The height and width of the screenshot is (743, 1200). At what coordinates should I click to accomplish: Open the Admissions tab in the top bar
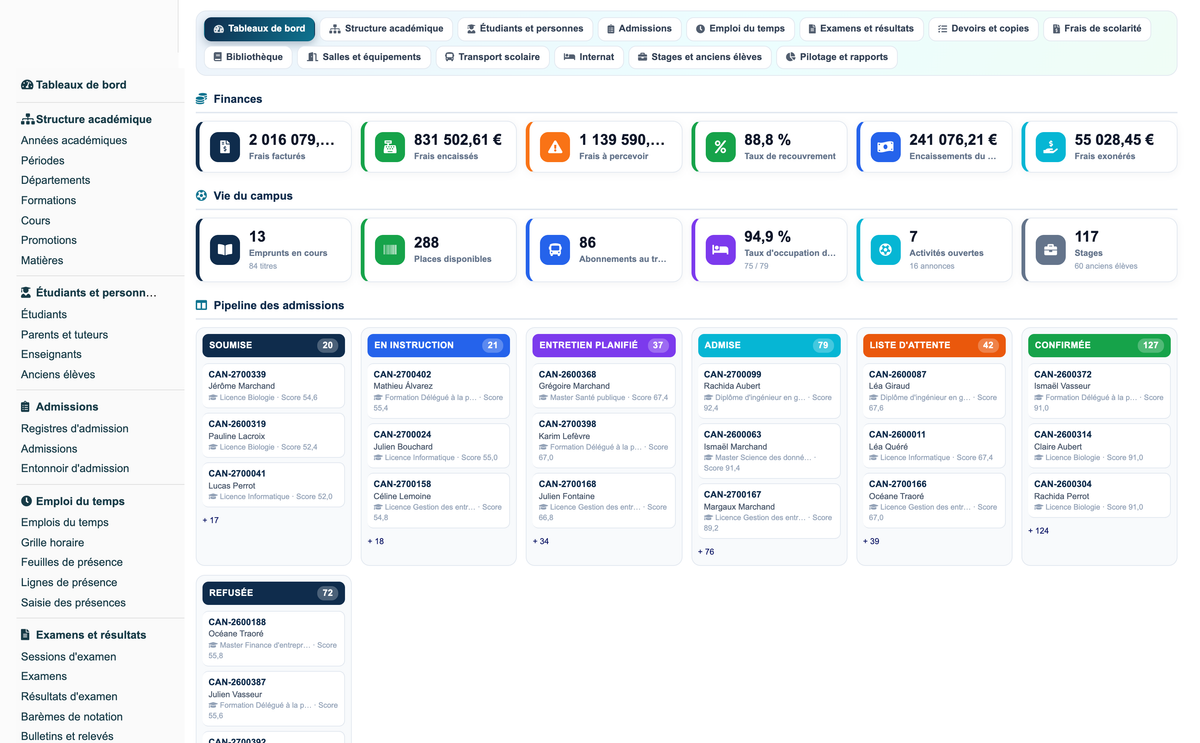point(639,29)
